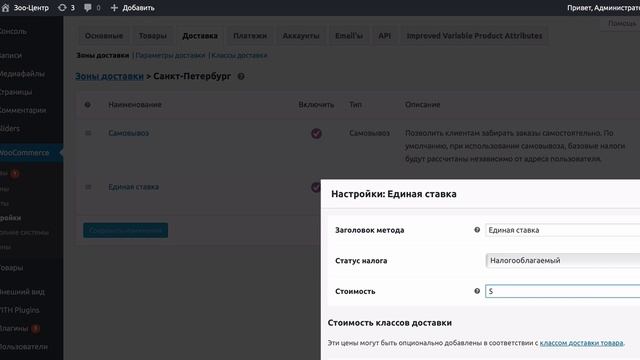Click the Описание column header
640x360 pixels.
coord(422,105)
